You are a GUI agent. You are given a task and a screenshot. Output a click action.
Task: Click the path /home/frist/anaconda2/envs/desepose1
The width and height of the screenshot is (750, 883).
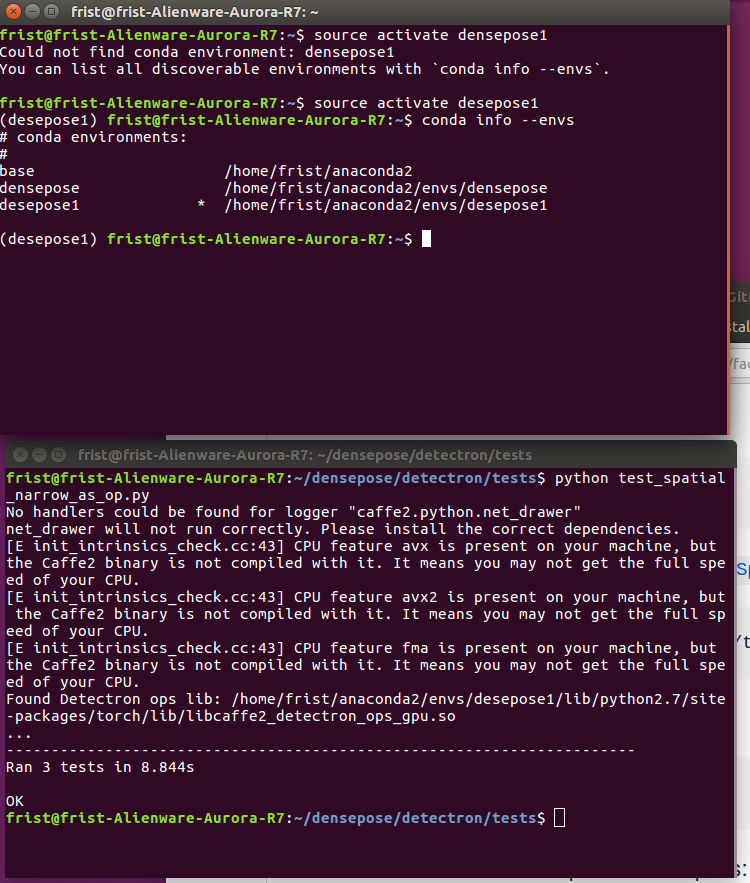tap(386, 205)
